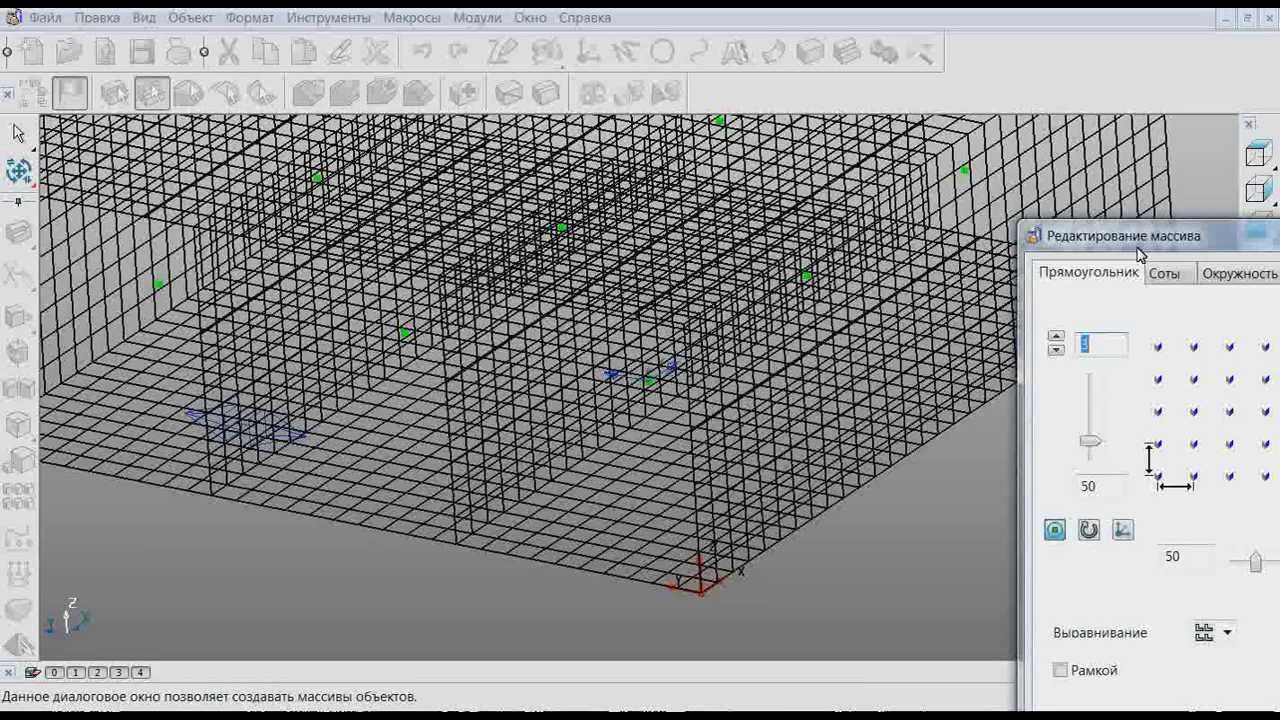
Task: Activate the orbit view tool in left toolbar
Action: tap(18, 171)
